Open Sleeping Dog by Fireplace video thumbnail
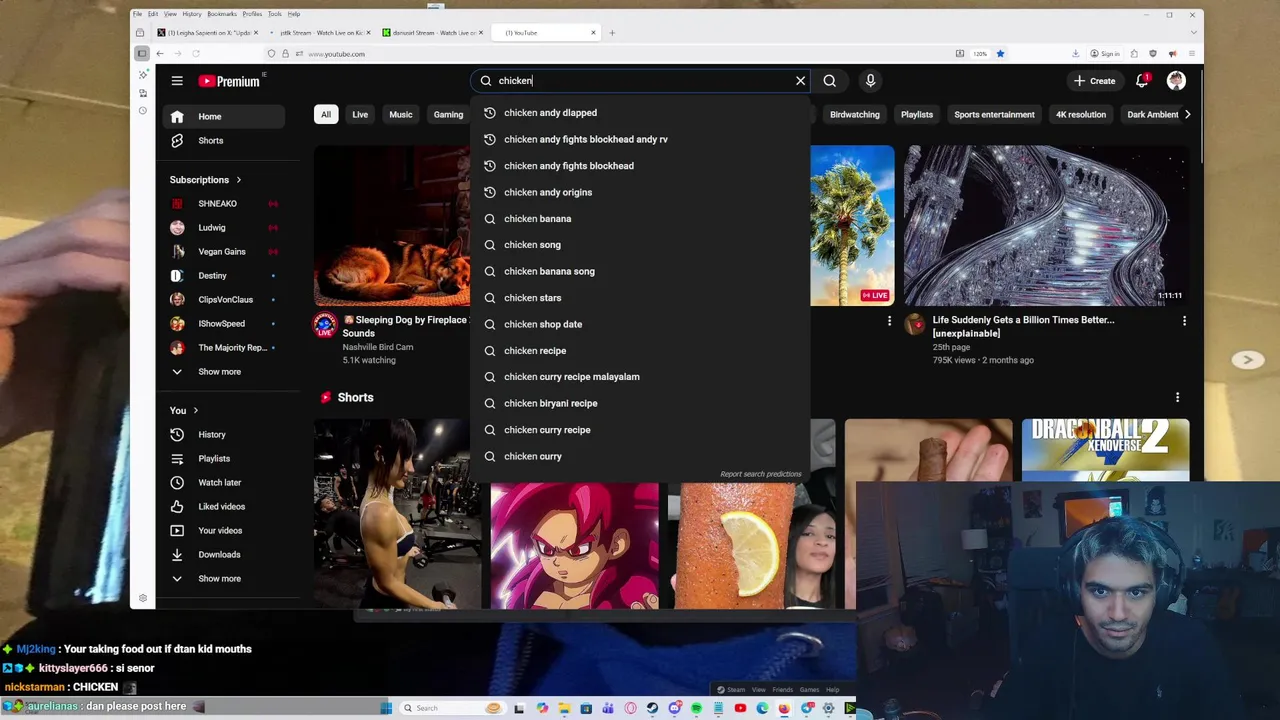 392,226
